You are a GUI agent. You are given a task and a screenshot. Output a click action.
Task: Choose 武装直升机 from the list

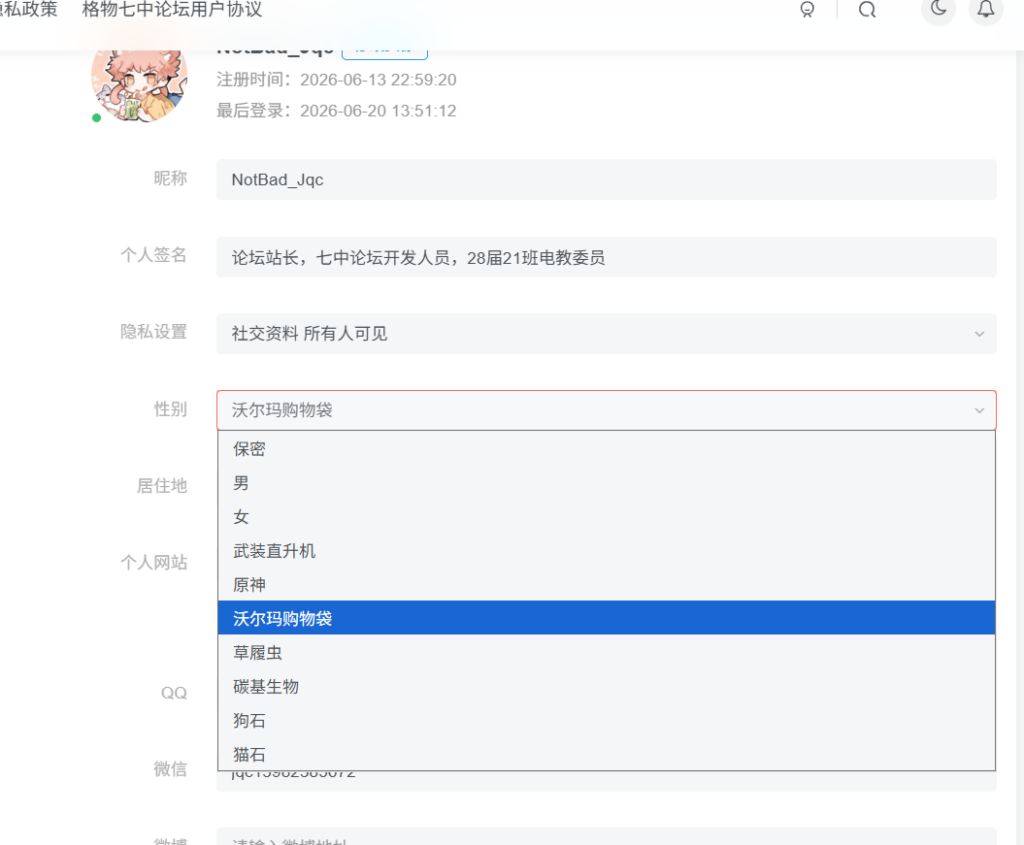(x=606, y=550)
